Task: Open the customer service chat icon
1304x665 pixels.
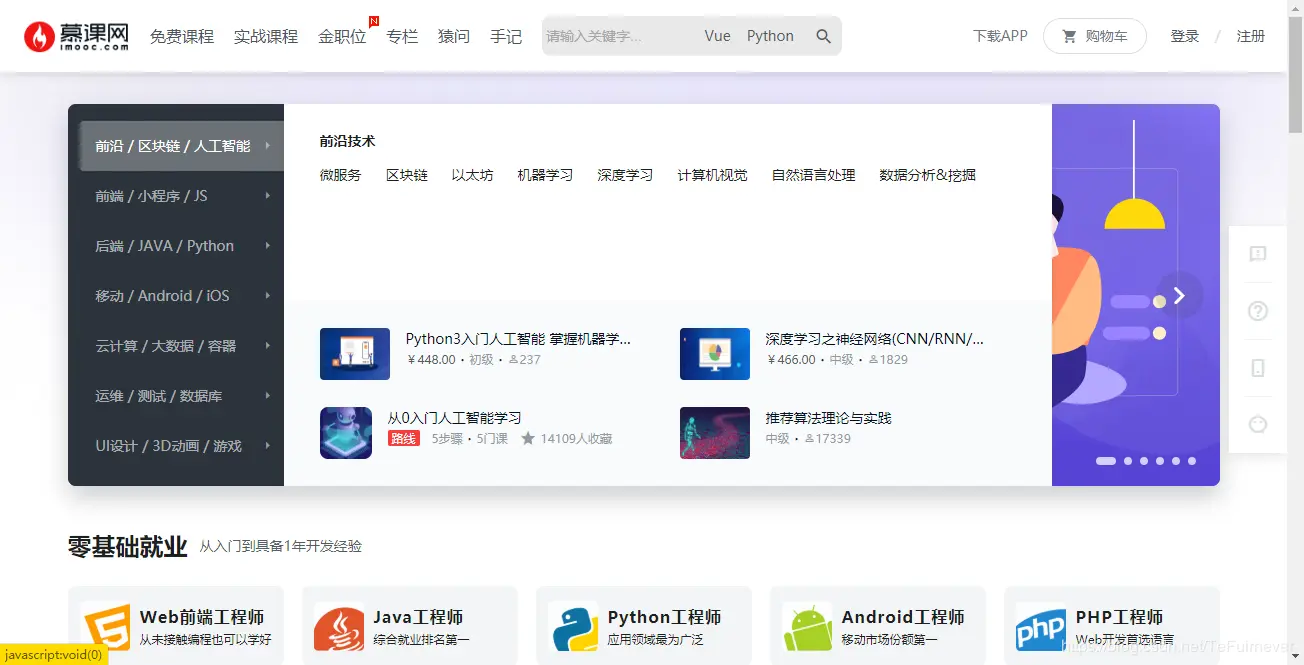Action: coord(1257,423)
